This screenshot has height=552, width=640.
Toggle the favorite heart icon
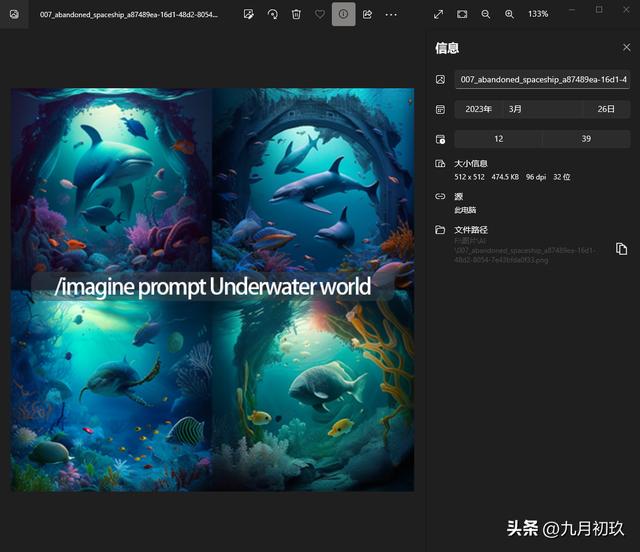(x=320, y=14)
